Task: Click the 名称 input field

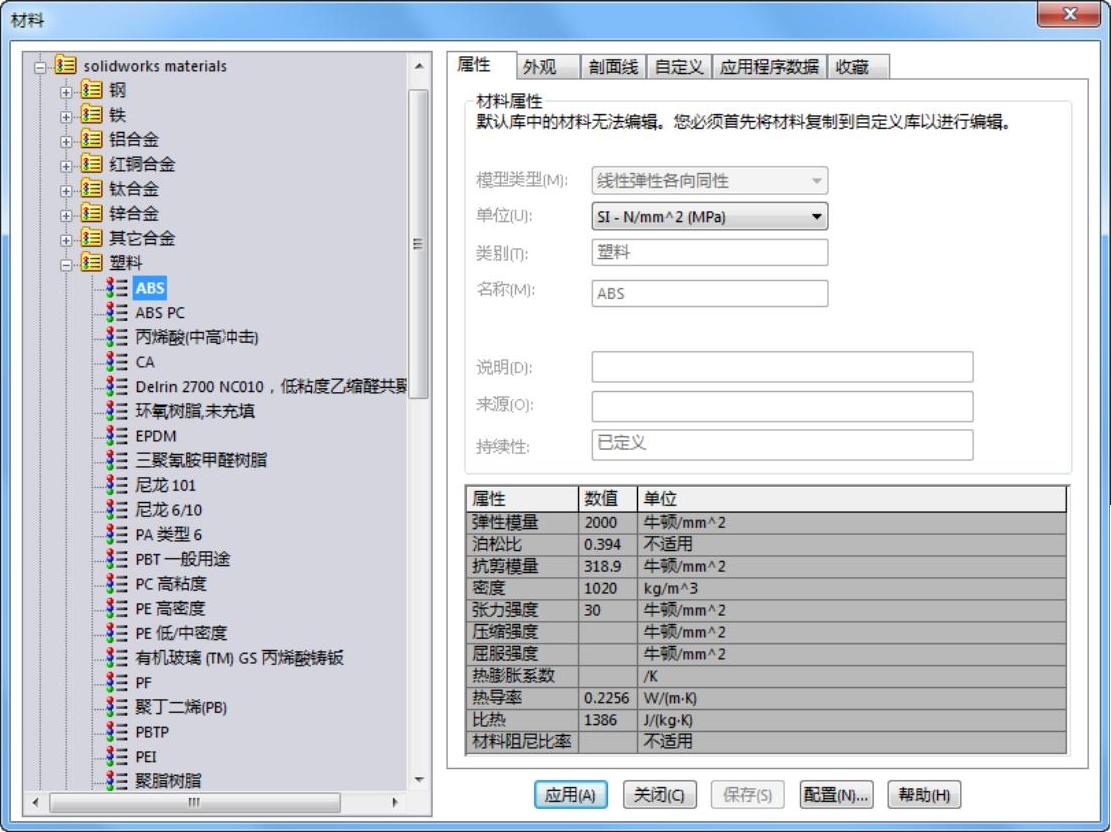Action: (x=709, y=293)
